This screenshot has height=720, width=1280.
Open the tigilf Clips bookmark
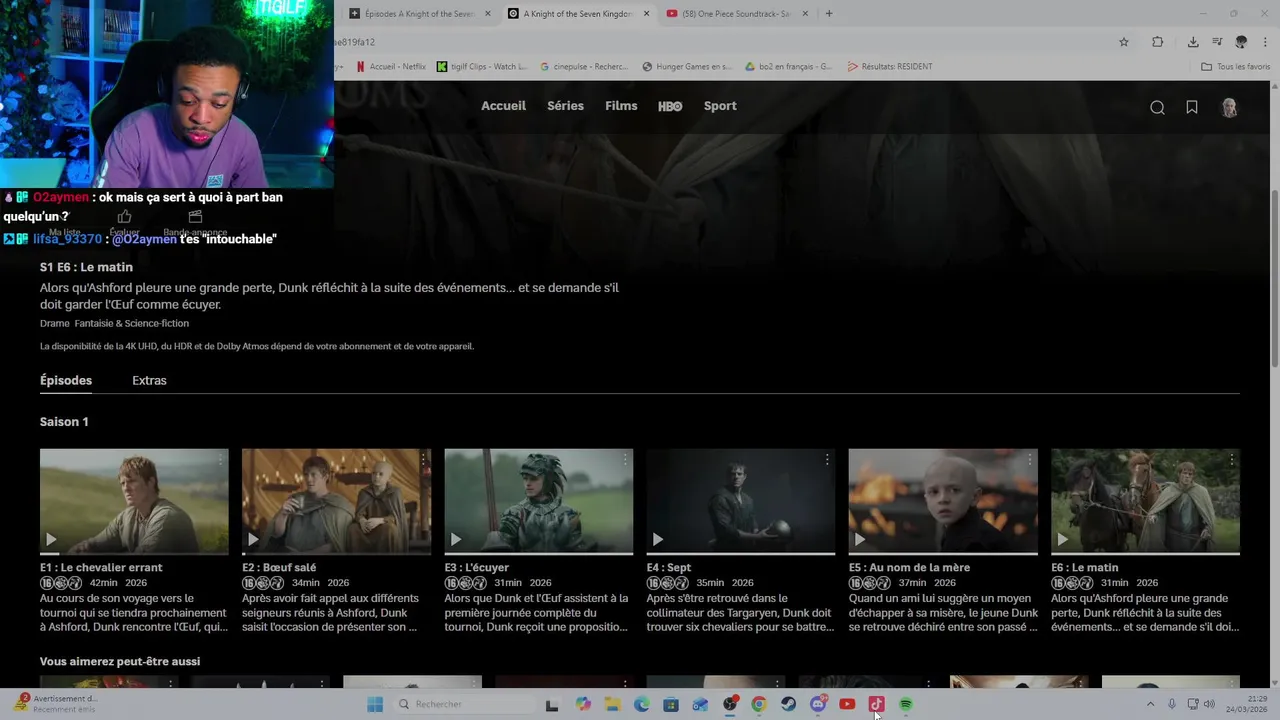(482, 67)
